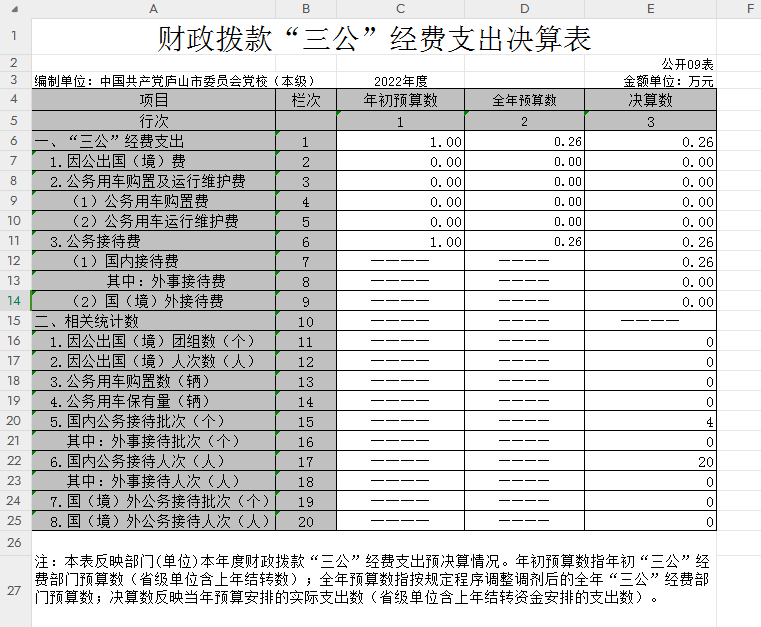Select column A header

(x=153, y=8)
